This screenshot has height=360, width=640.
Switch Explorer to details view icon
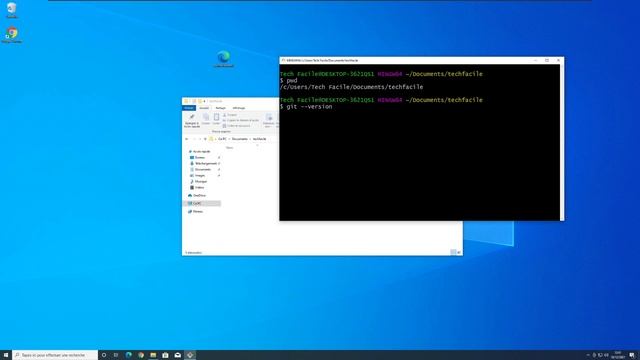453,253
